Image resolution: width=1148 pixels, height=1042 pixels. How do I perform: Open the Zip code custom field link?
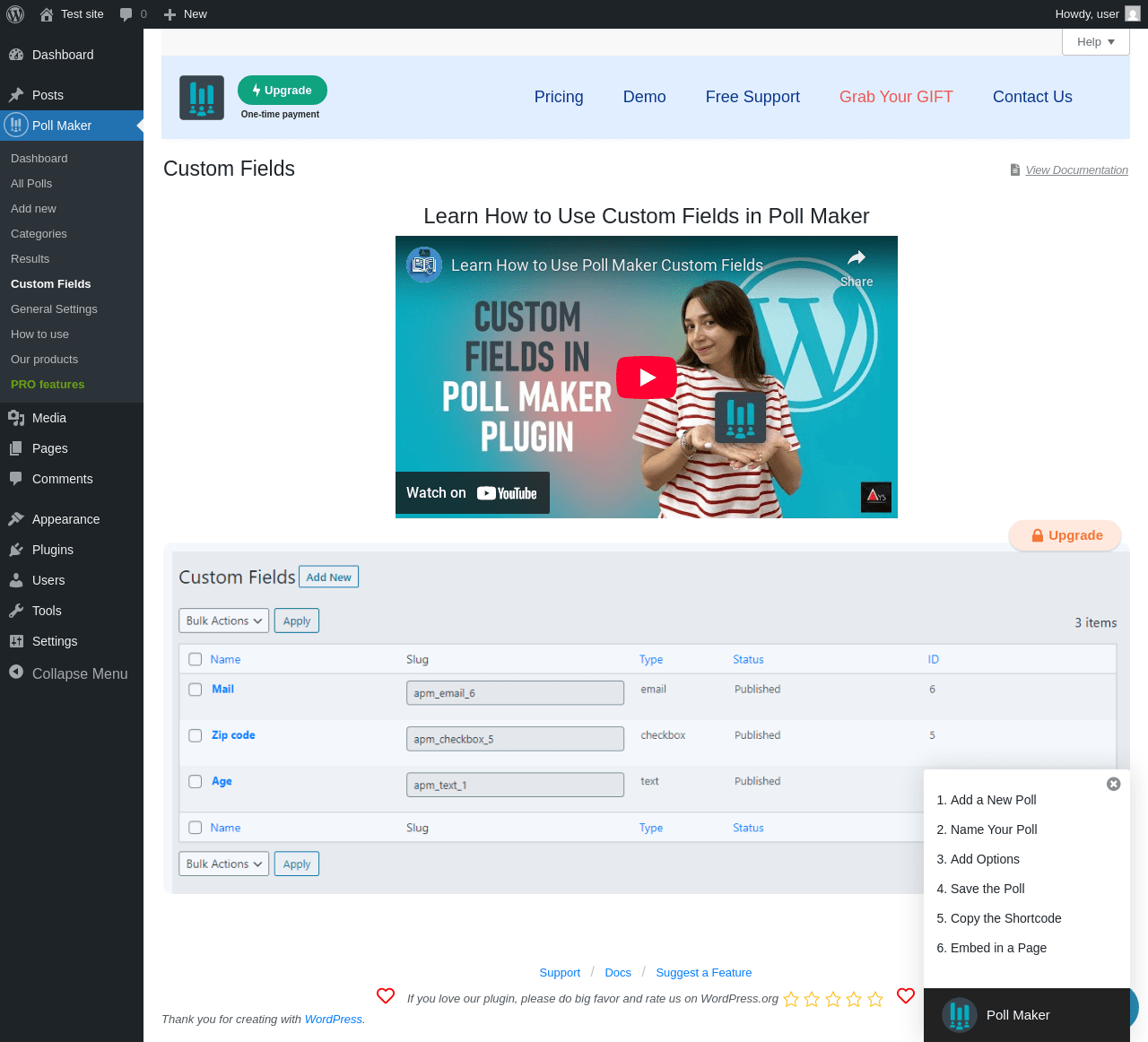point(233,734)
